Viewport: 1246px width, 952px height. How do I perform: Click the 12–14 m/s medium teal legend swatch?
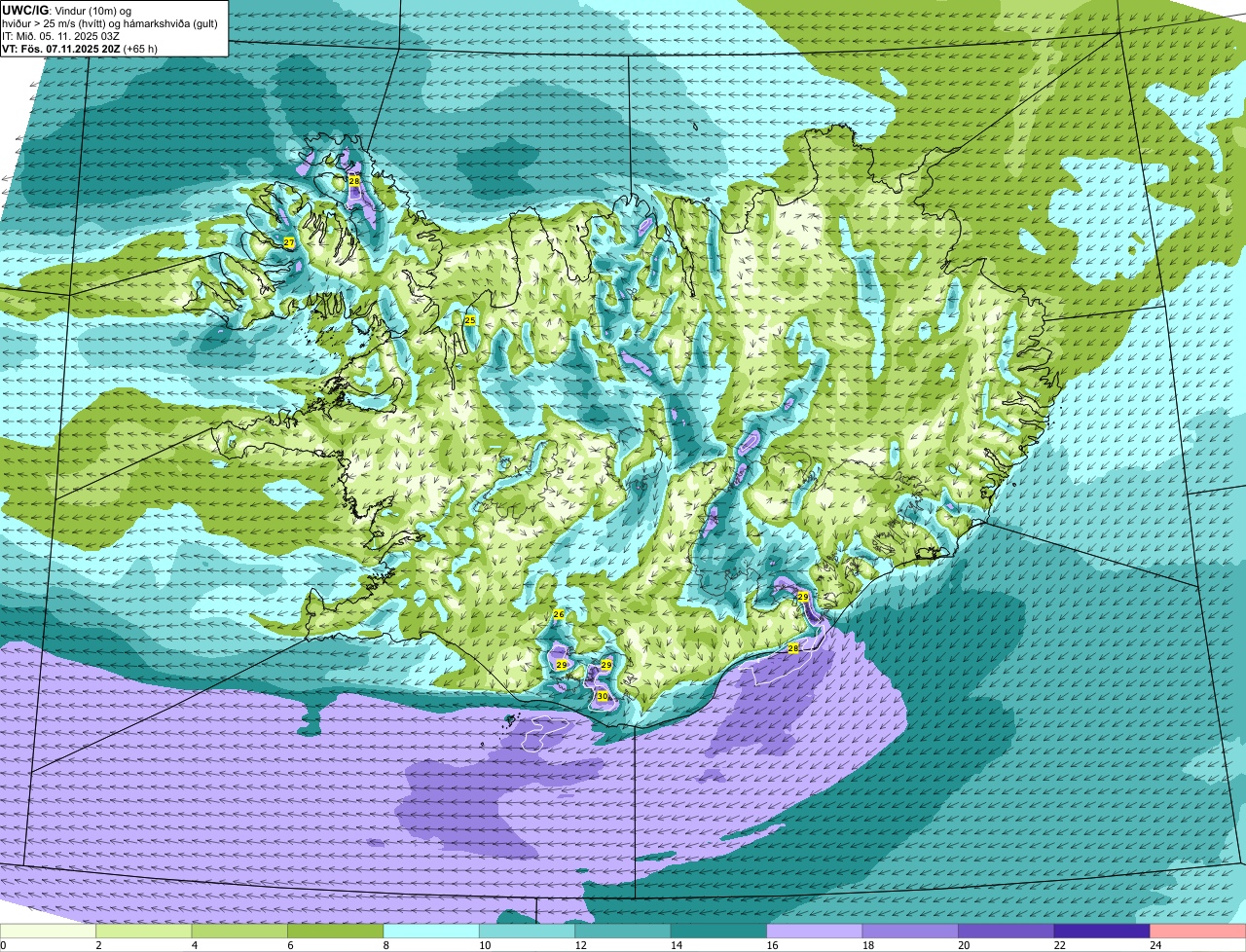click(623, 932)
